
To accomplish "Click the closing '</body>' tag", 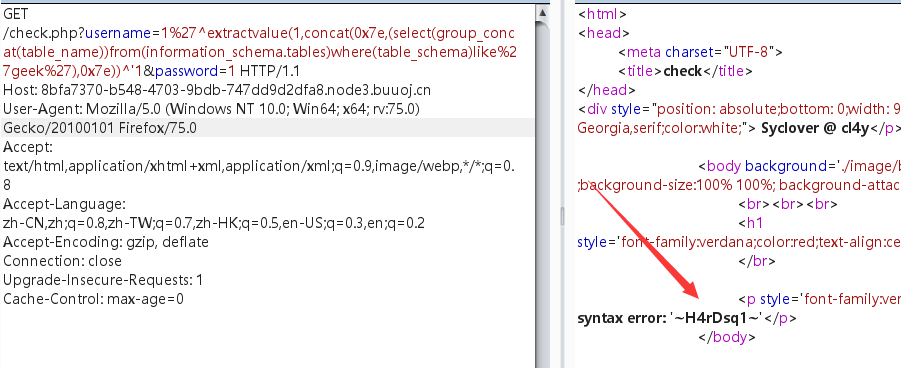I will (x=726, y=337).
